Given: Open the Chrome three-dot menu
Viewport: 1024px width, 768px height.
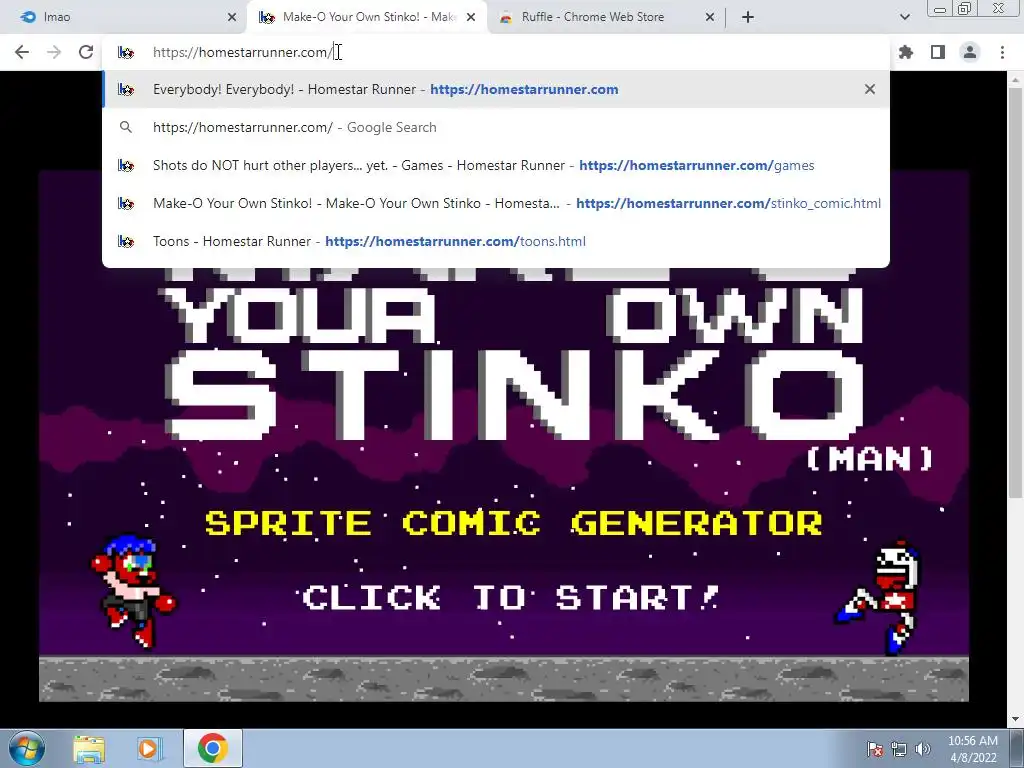Looking at the screenshot, I should click(1002, 52).
